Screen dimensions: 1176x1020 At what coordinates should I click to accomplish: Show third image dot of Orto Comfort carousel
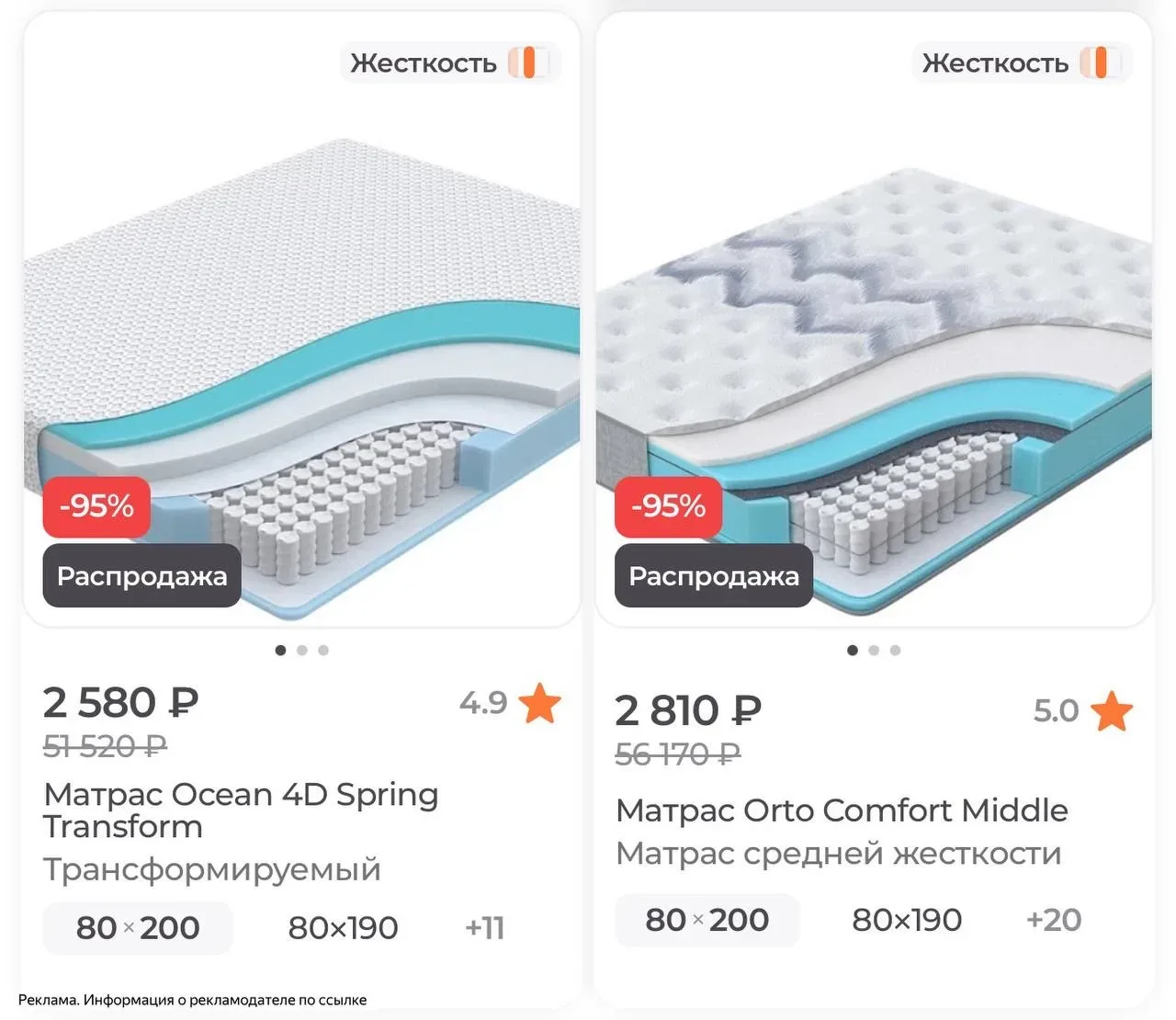coord(896,651)
